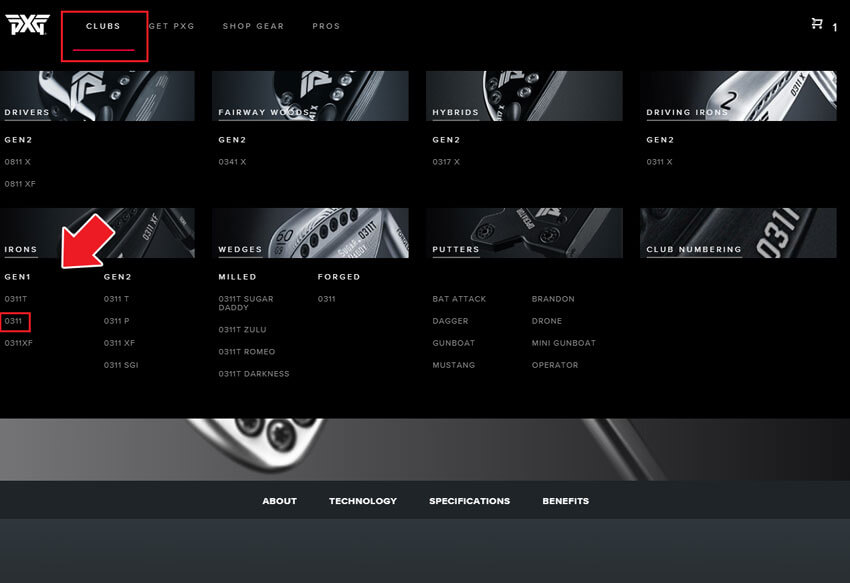
Task: Click the FORGED heading under Wedges
Action: (339, 277)
